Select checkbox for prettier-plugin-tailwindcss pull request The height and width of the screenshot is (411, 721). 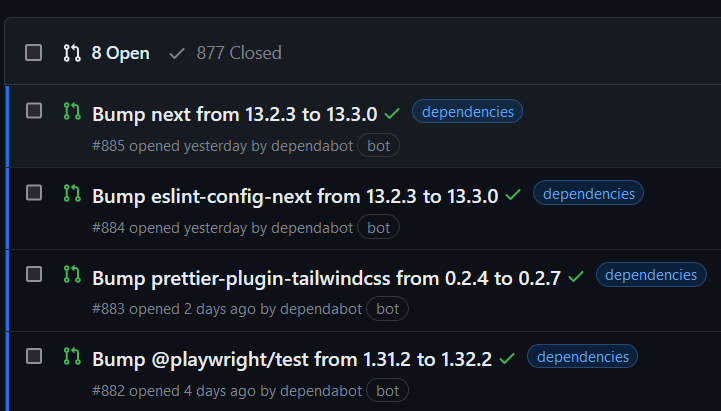click(34, 274)
